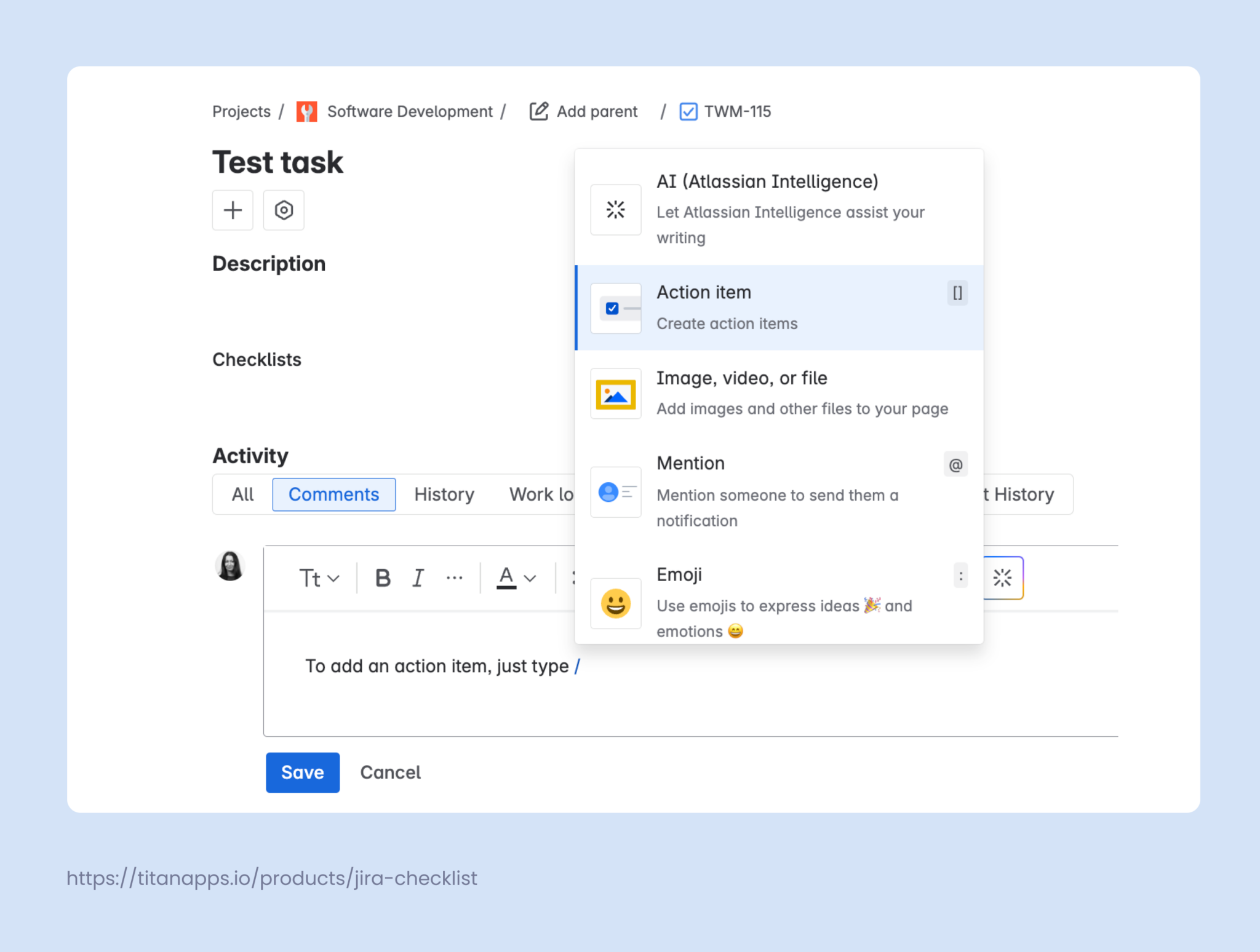Click the Save button

click(x=302, y=772)
